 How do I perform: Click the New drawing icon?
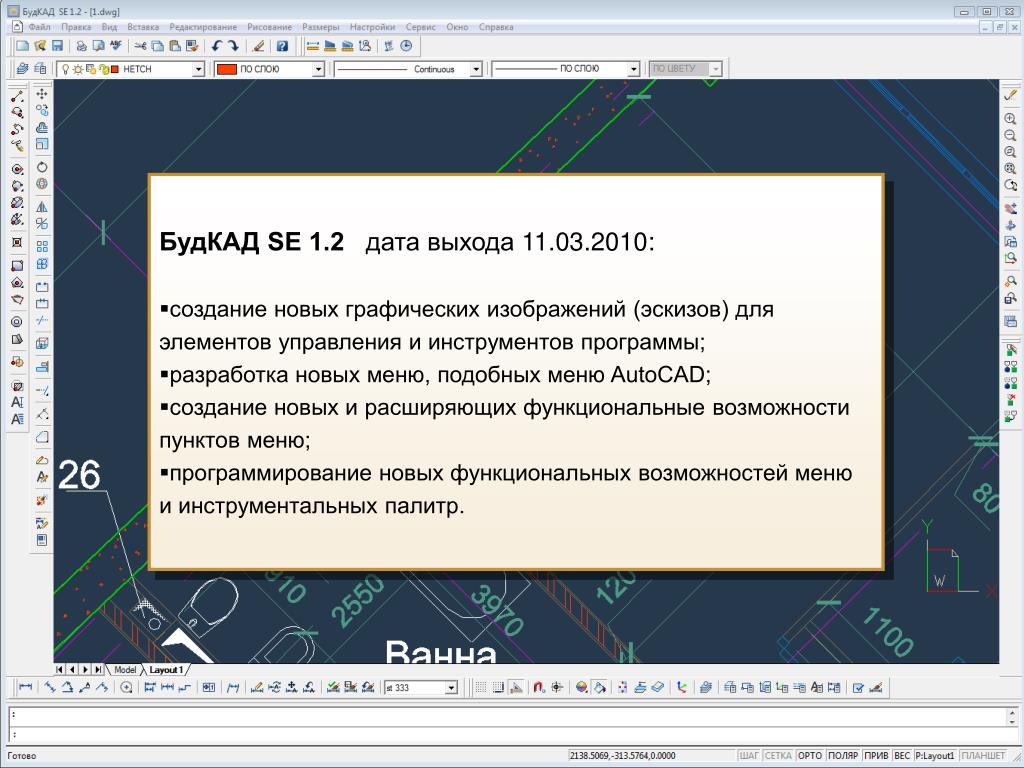23,46
